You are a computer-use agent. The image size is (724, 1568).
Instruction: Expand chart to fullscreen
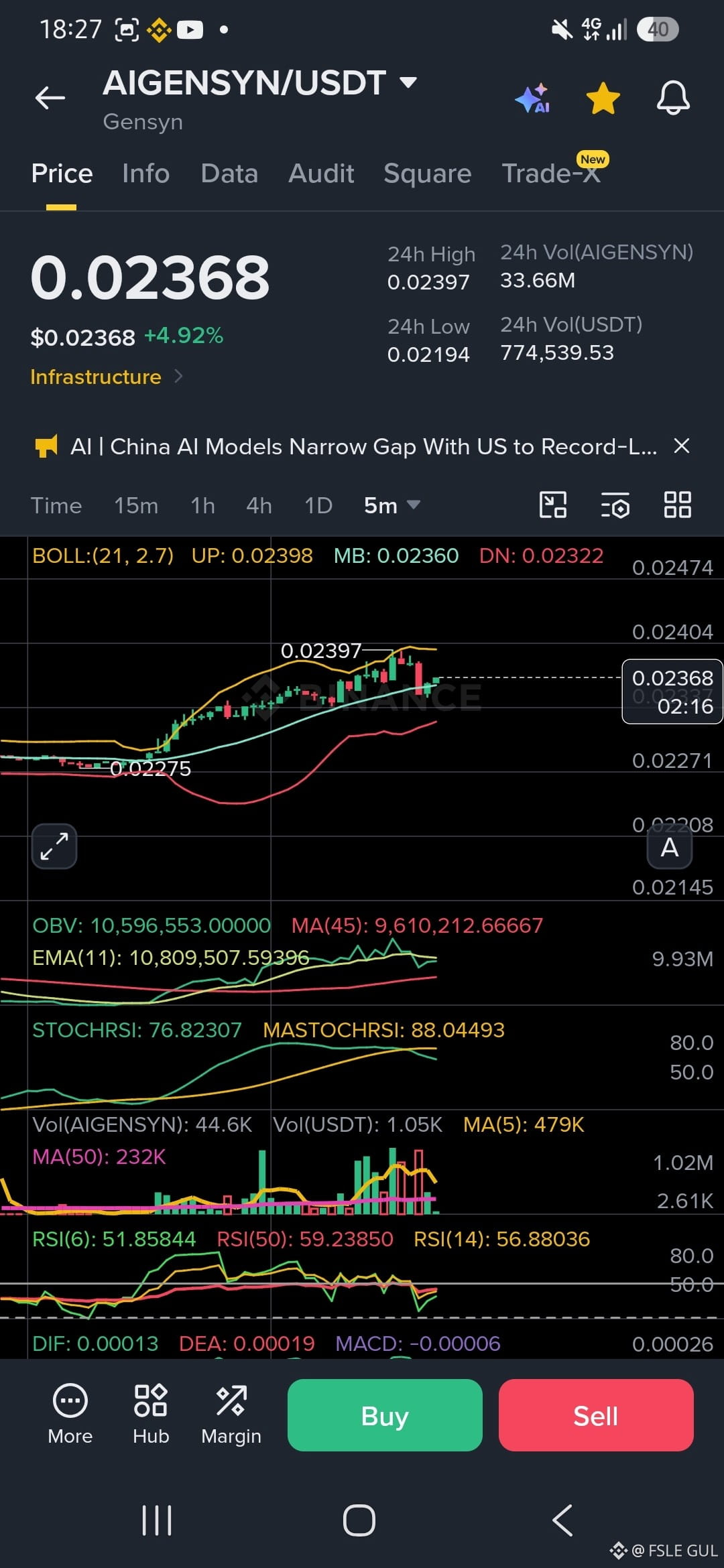coord(54,846)
